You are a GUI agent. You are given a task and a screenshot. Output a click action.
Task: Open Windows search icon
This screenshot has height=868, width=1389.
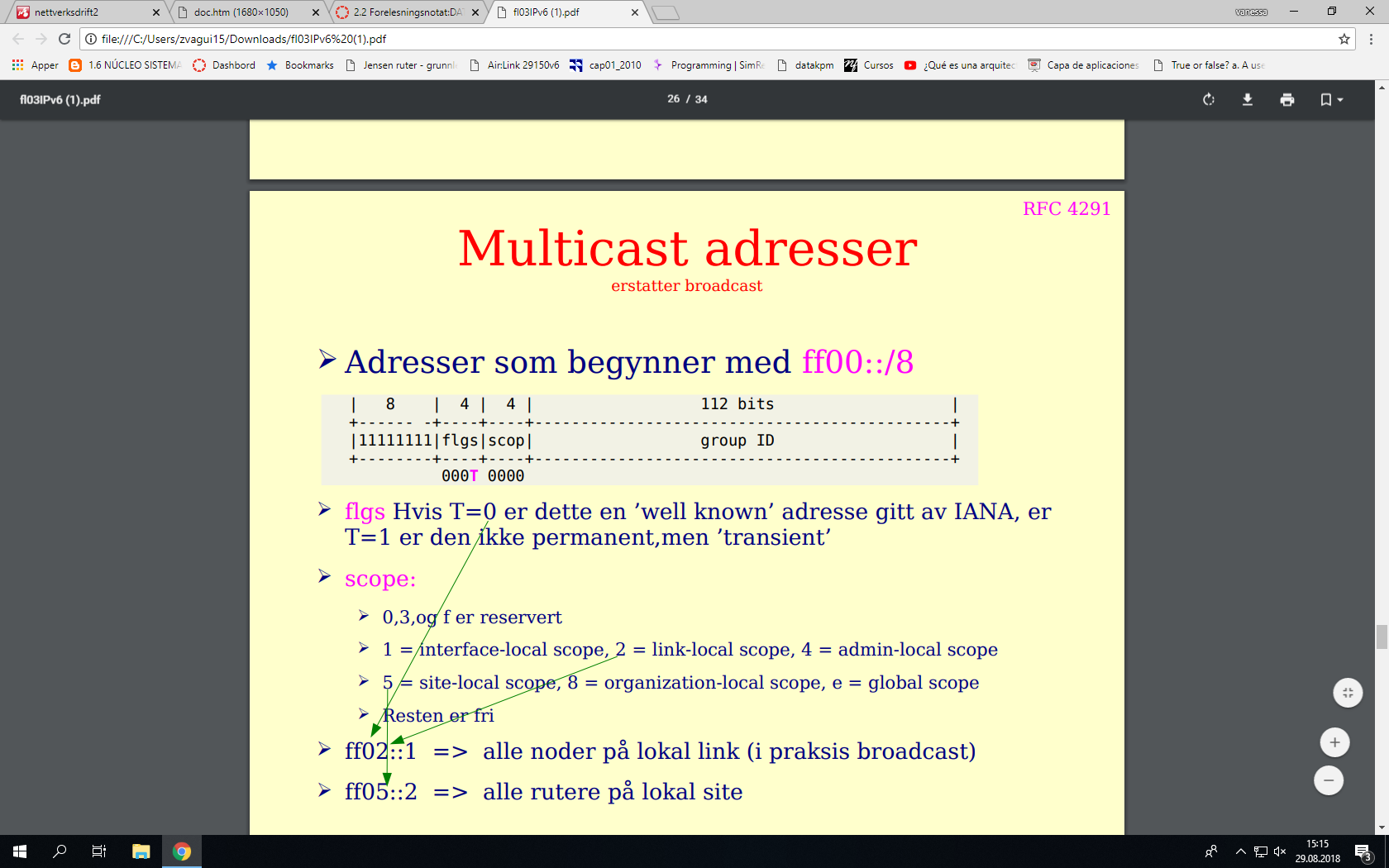pyautogui.click(x=60, y=851)
